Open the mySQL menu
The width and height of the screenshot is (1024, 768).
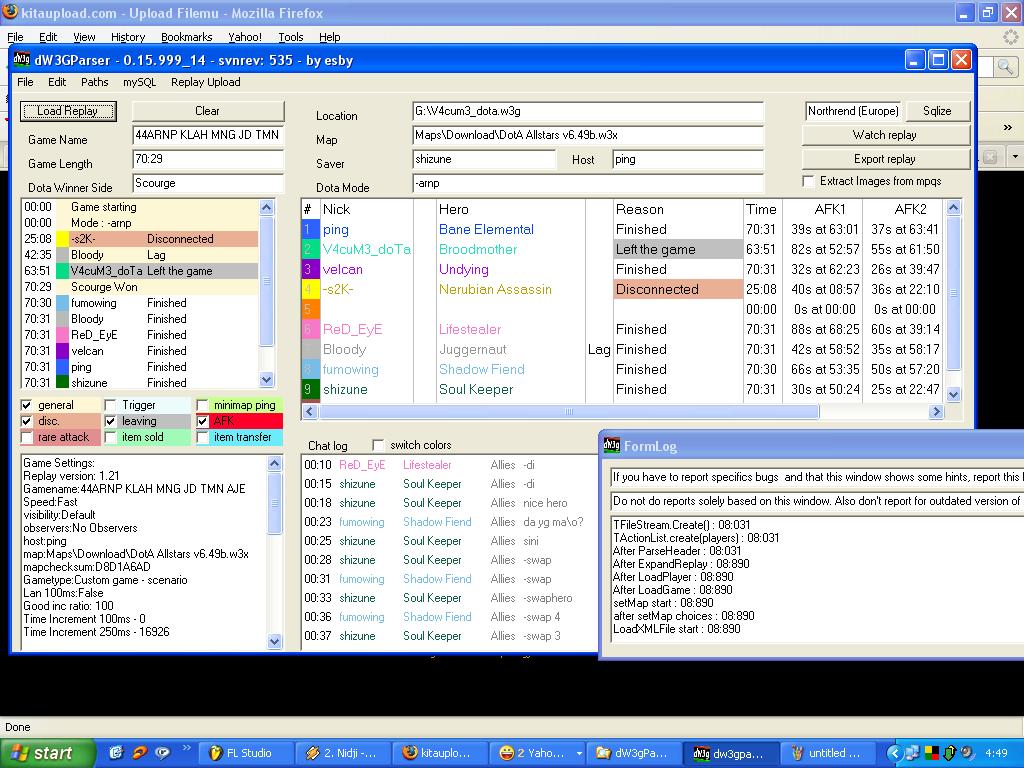(139, 82)
